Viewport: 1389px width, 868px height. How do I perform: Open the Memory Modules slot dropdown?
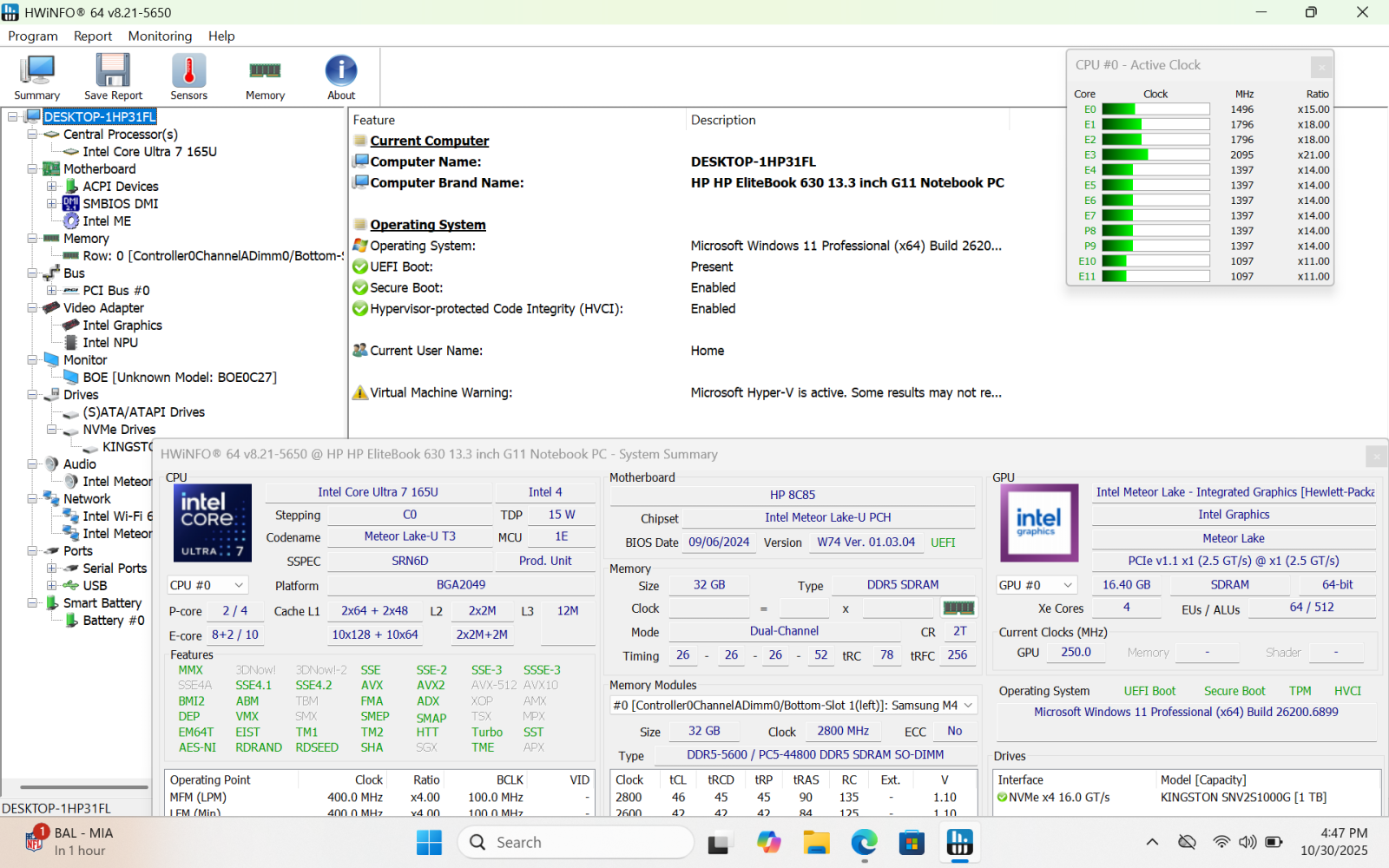tap(793, 706)
